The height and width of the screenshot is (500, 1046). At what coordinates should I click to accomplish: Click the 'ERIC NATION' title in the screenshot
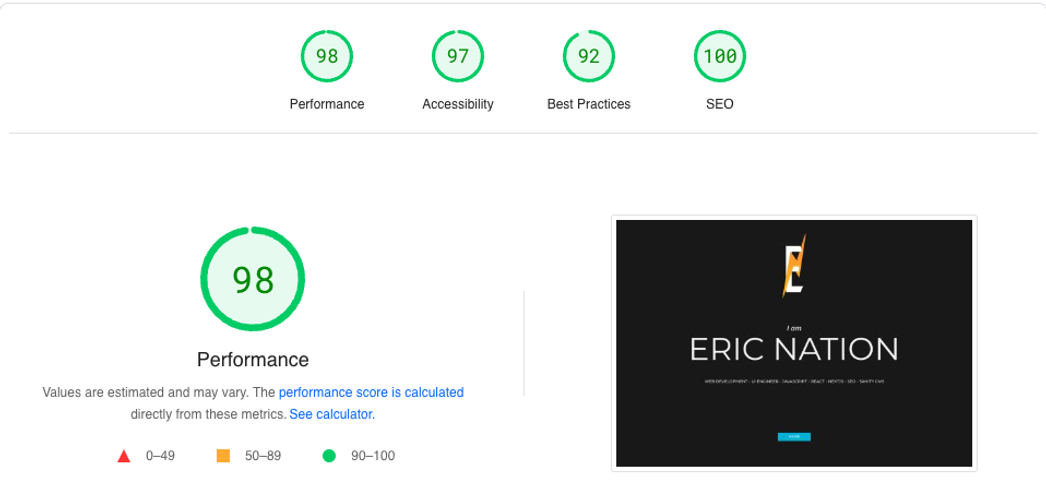tap(794, 349)
